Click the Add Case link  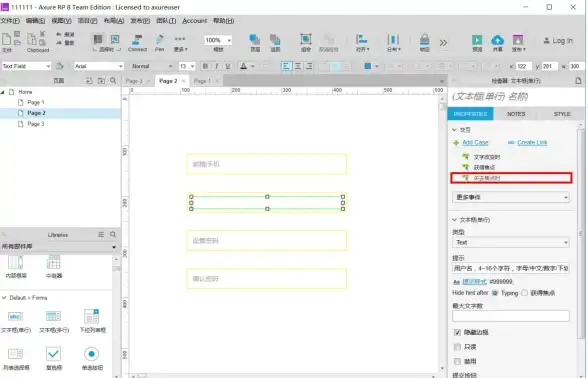point(475,142)
